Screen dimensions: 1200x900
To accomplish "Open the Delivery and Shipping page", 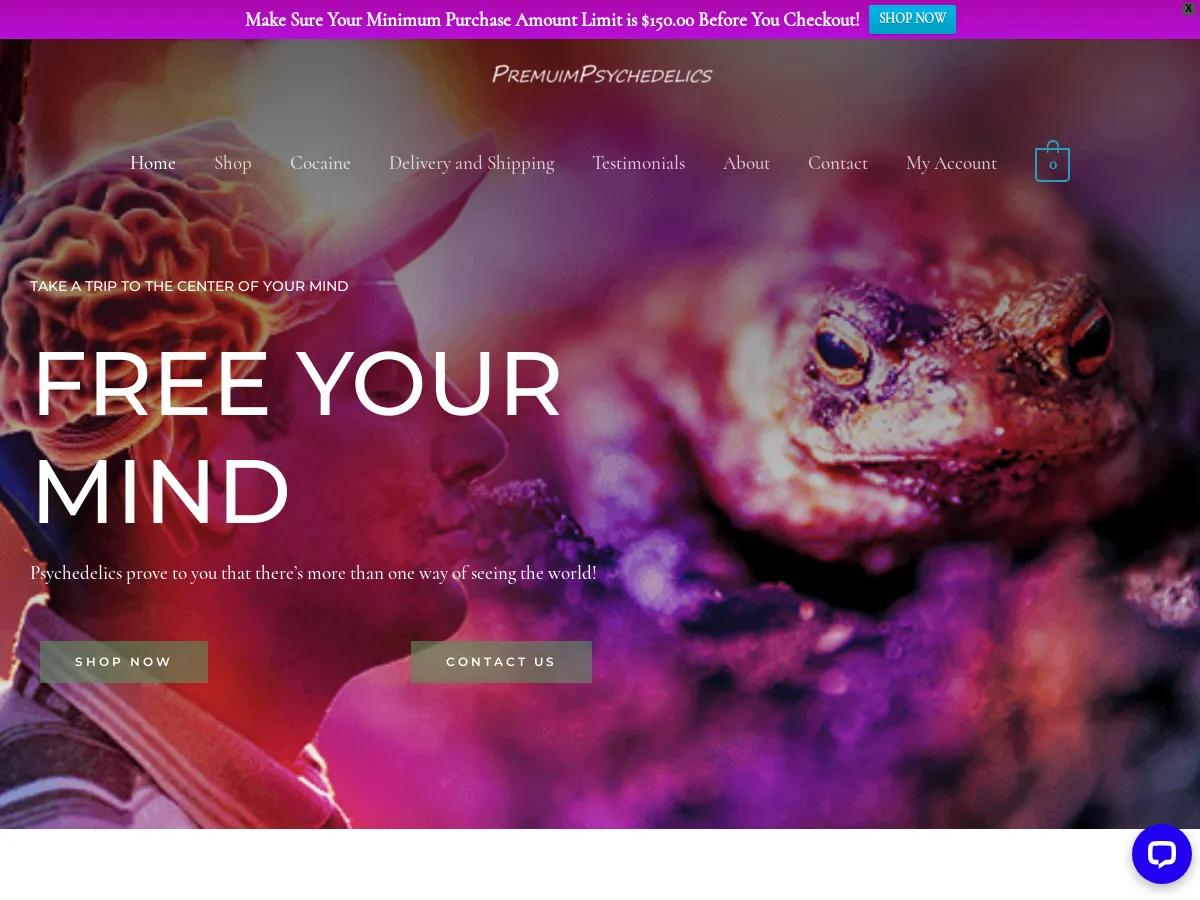I will pos(471,163).
